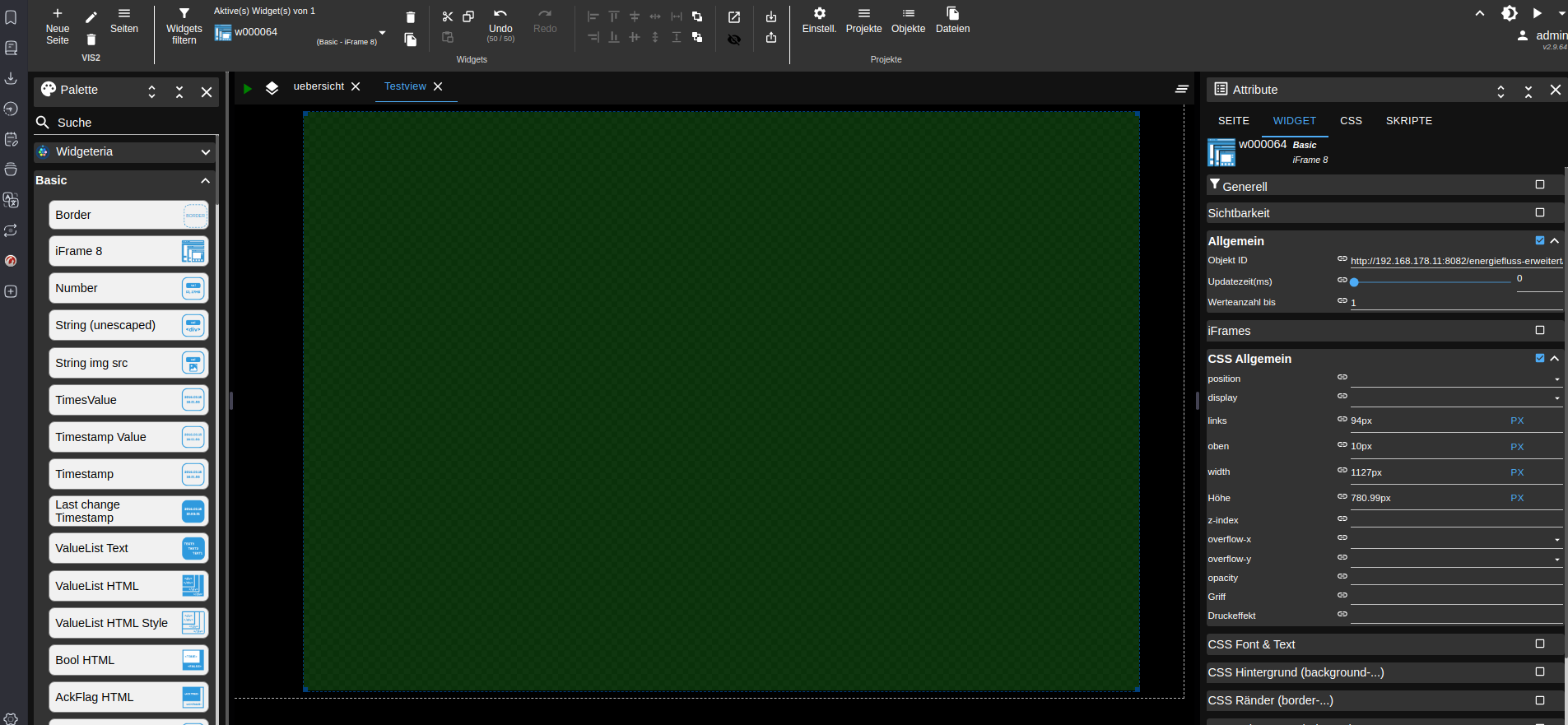Toggle the crossed-eye visibility icon
Screen dimensions: 1568x725
coord(734,40)
